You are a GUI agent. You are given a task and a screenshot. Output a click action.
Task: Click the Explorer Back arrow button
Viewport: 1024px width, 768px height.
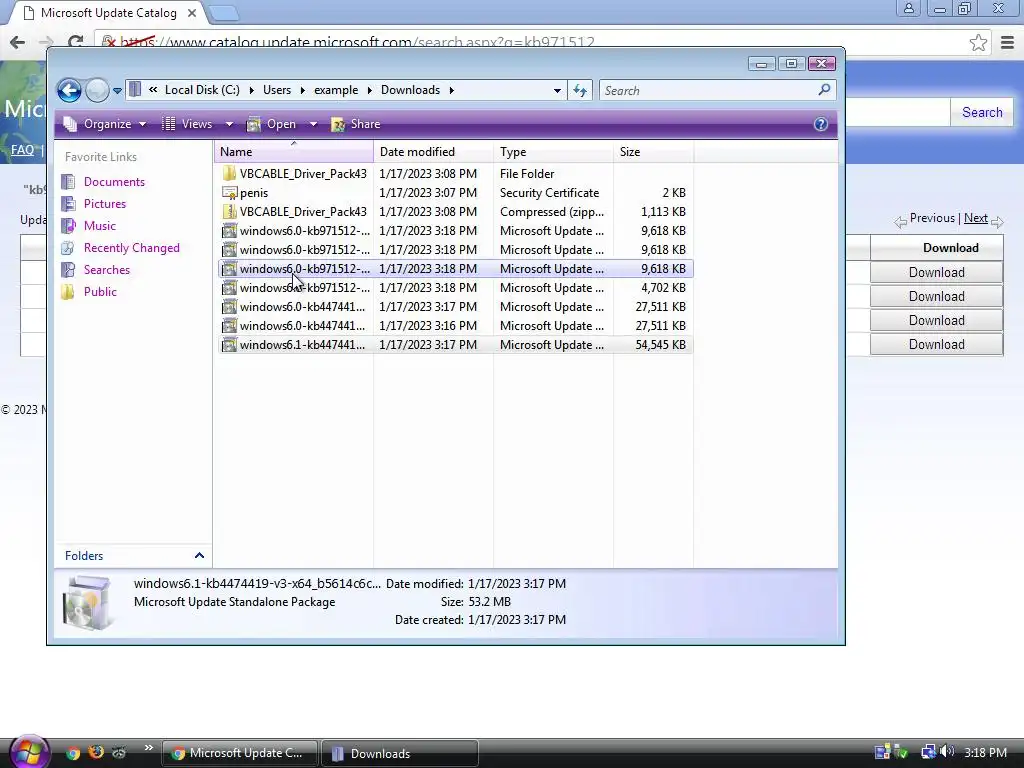pos(69,90)
